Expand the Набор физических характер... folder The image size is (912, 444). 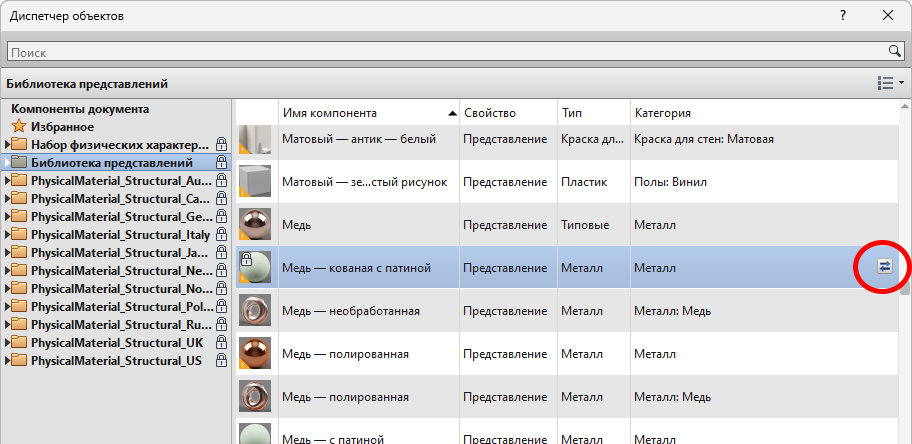pyautogui.click(x=7, y=144)
